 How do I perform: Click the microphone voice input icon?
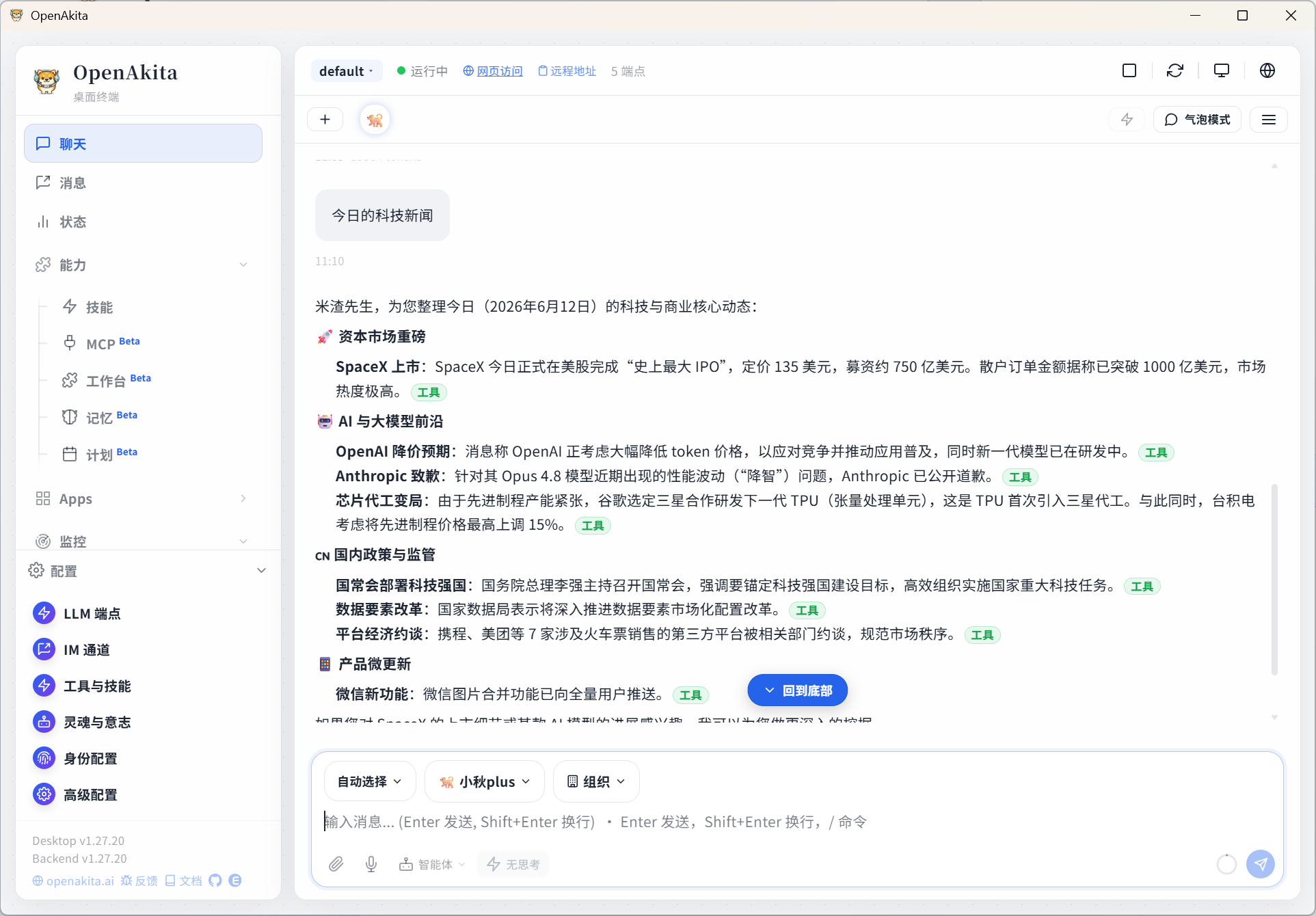[x=371, y=864]
